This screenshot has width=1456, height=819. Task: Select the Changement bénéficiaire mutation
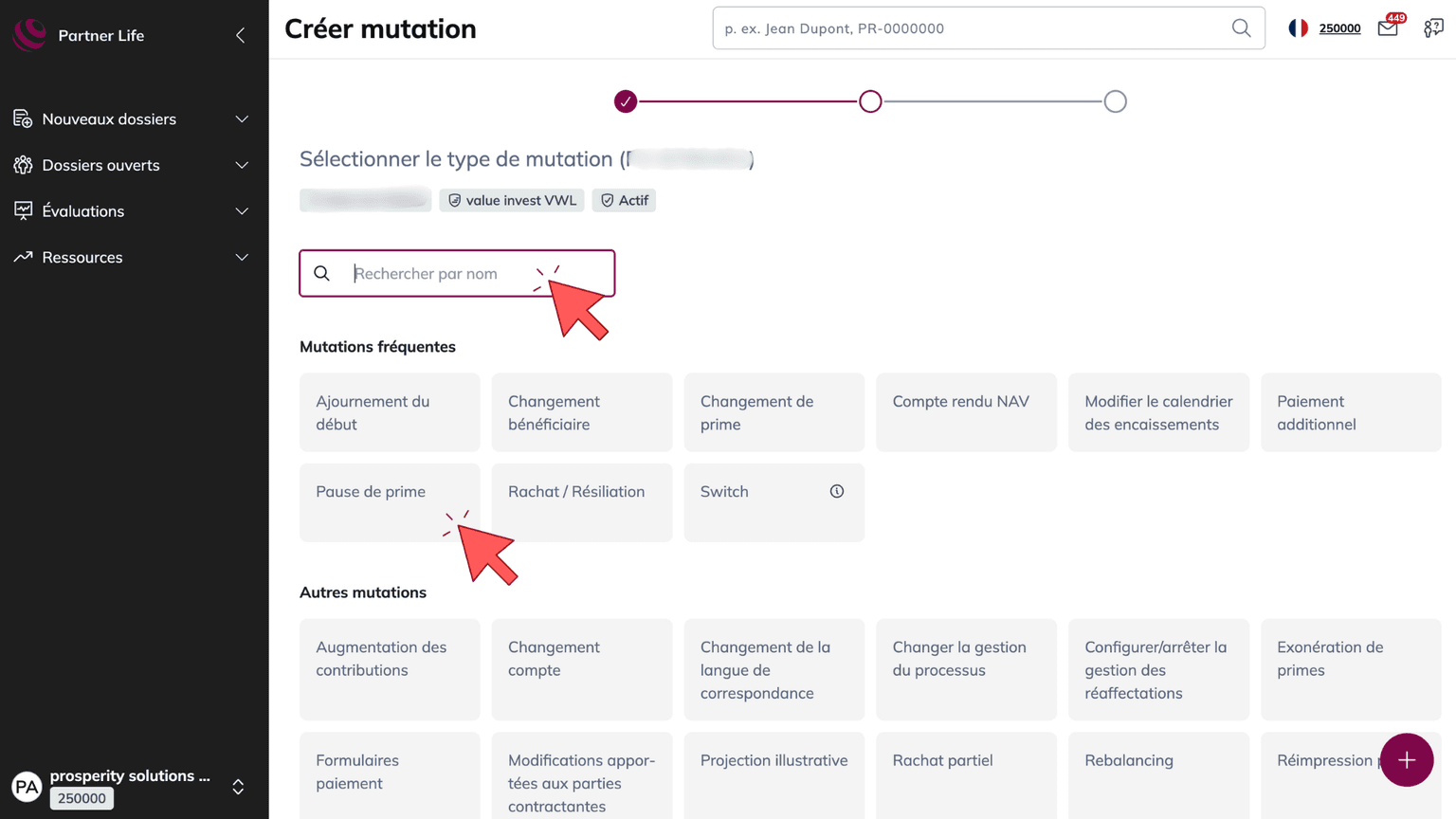tap(581, 412)
